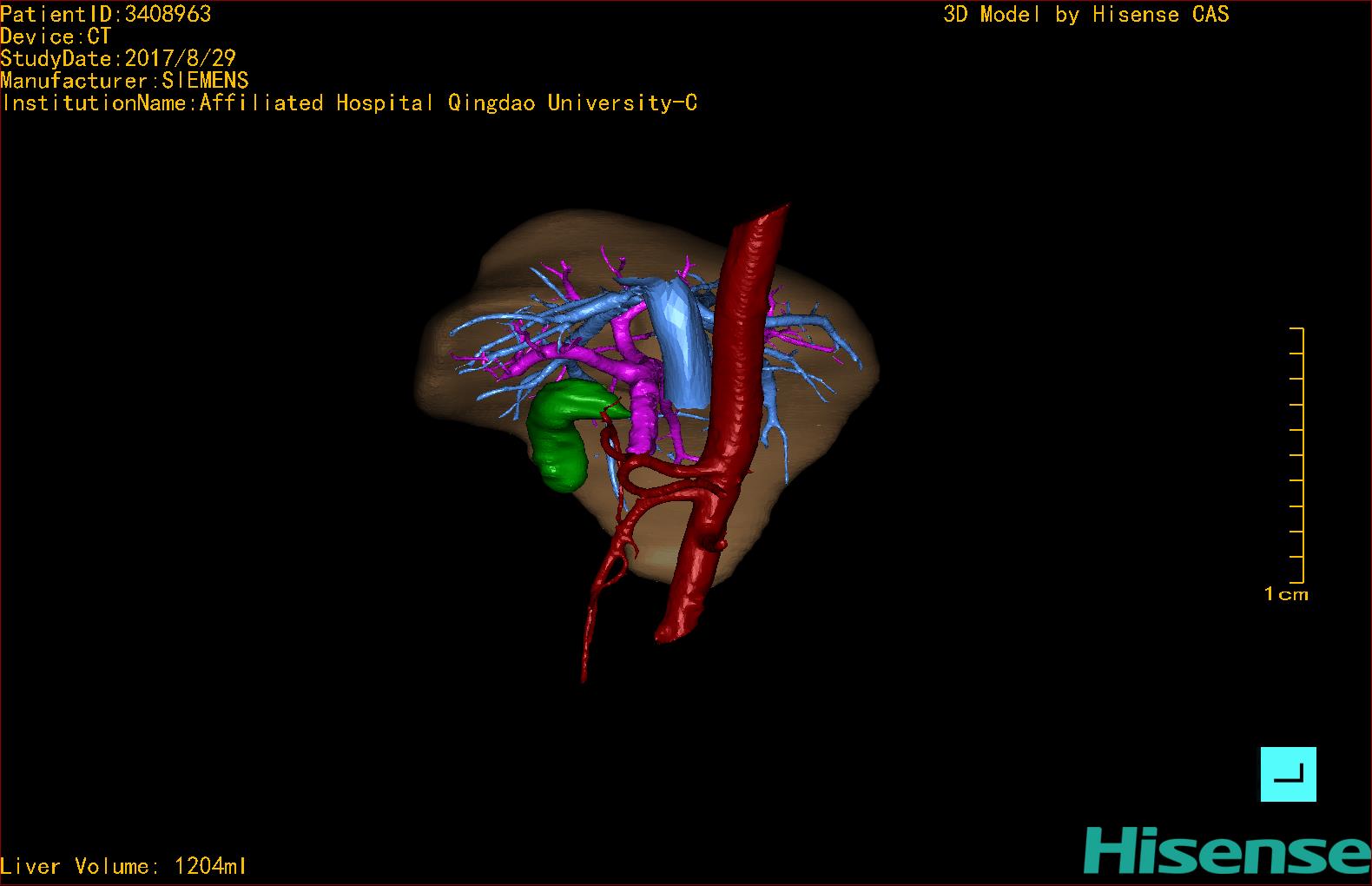
Task: Click the yellow scale ruler
Action: [x=1297, y=455]
